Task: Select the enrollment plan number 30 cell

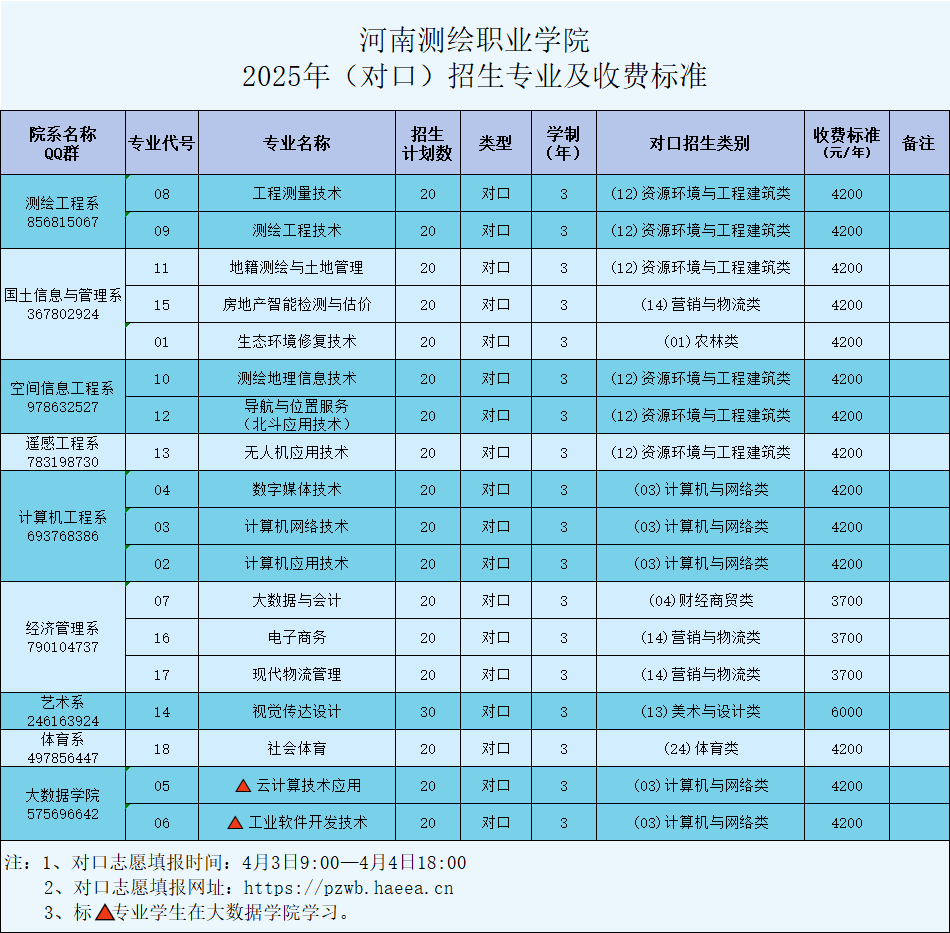Action: click(x=428, y=712)
